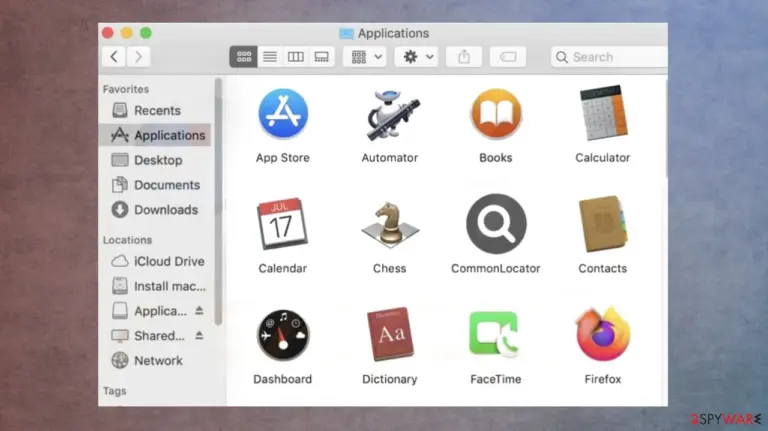Viewport: 768px width, 431px height.
Task: Switch to list view
Action: click(270, 57)
